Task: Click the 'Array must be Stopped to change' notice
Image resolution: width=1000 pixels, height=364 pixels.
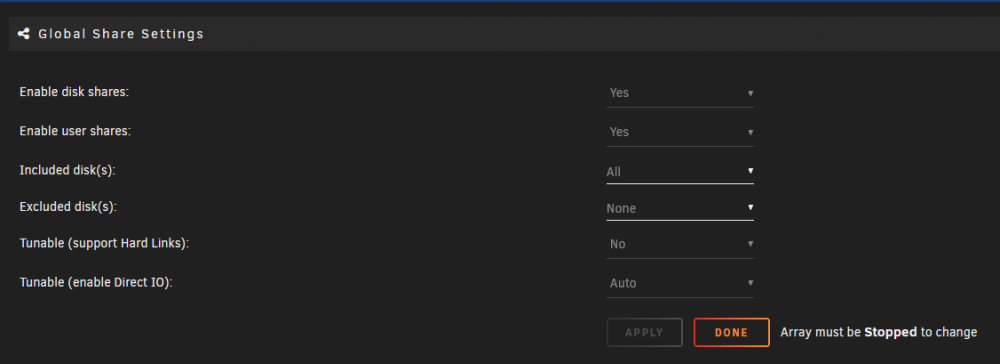Action: [x=879, y=332]
